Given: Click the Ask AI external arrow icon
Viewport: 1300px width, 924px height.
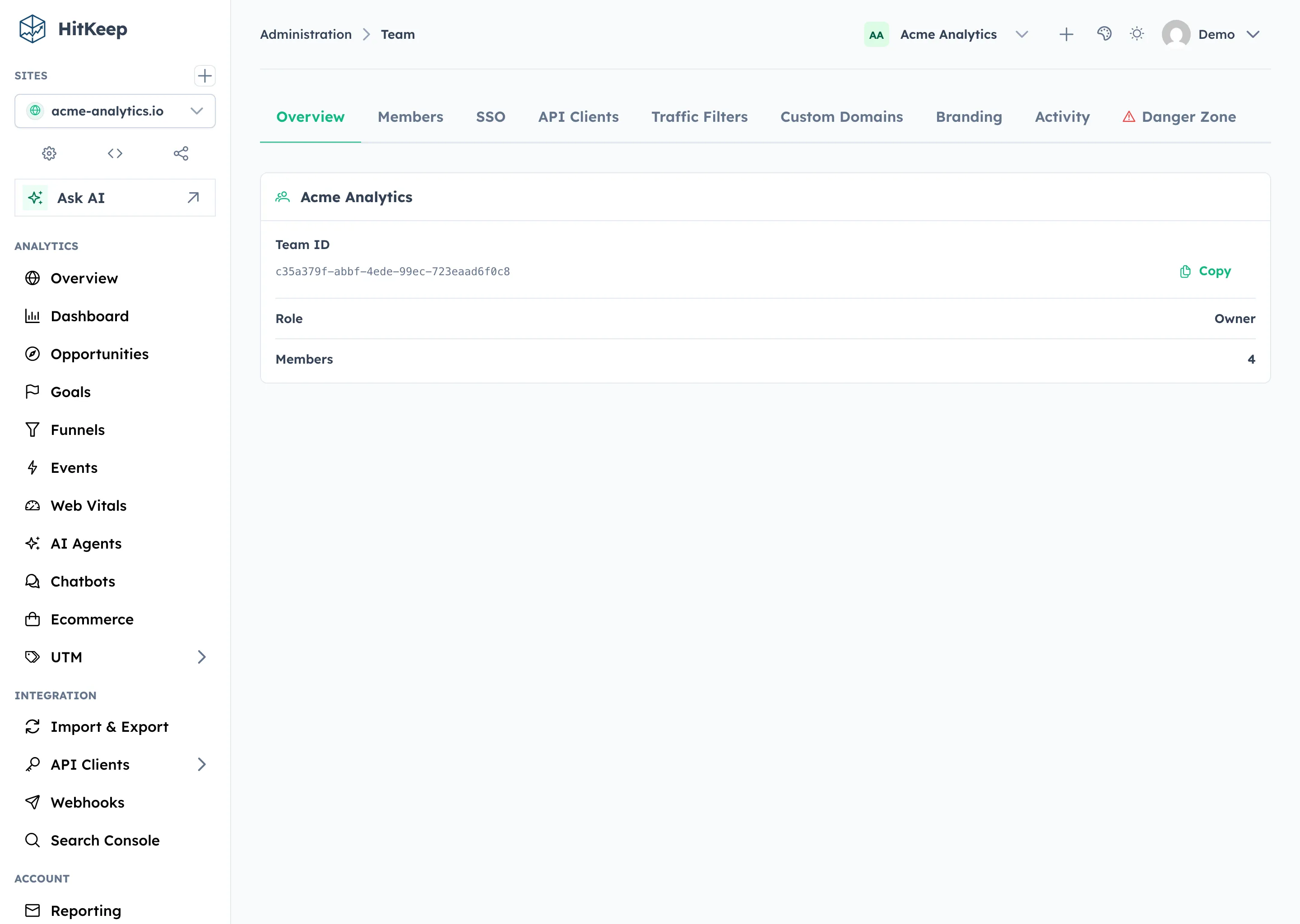Looking at the screenshot, I should 193,198.
